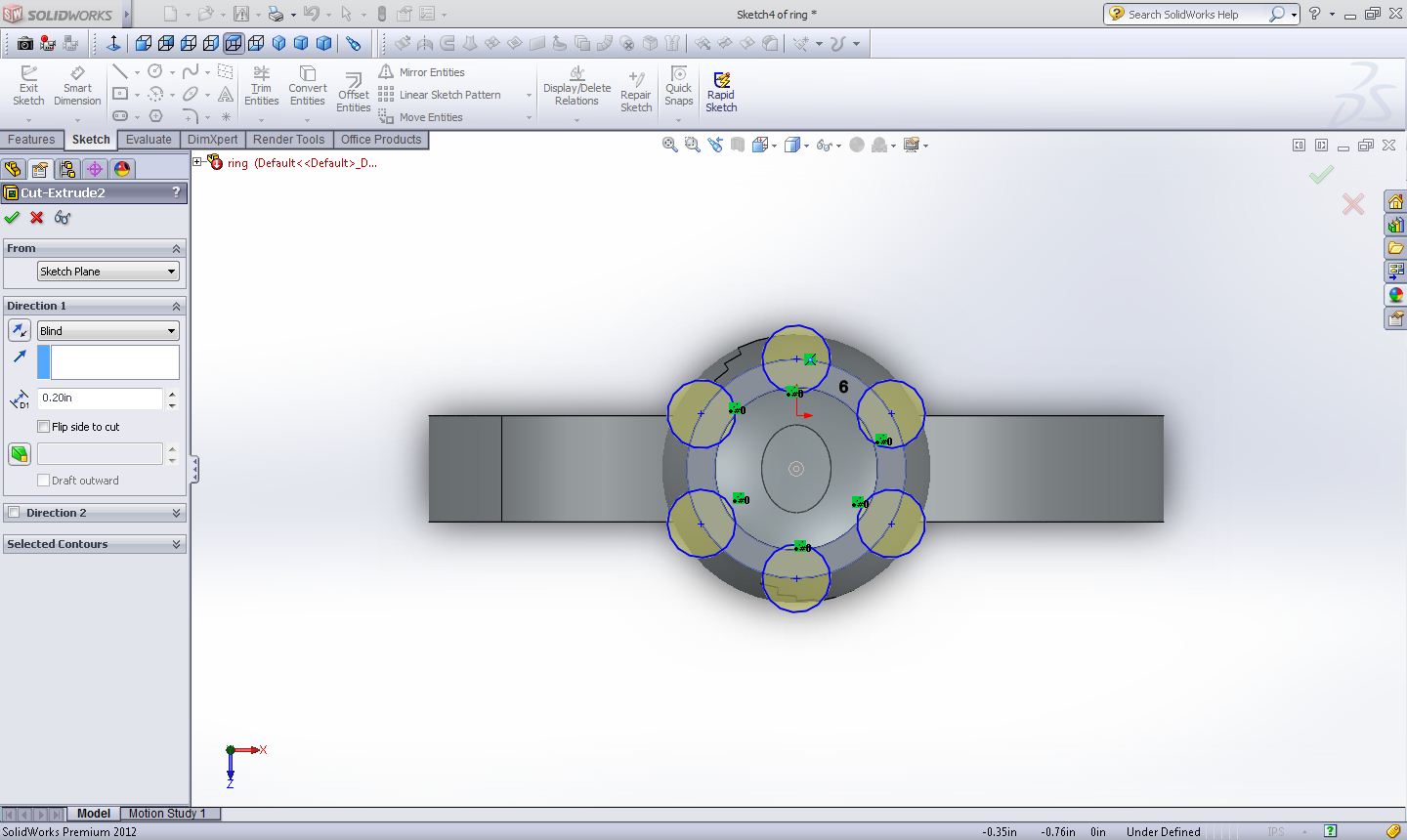Click Exit Sketch icon

(28, 86)
